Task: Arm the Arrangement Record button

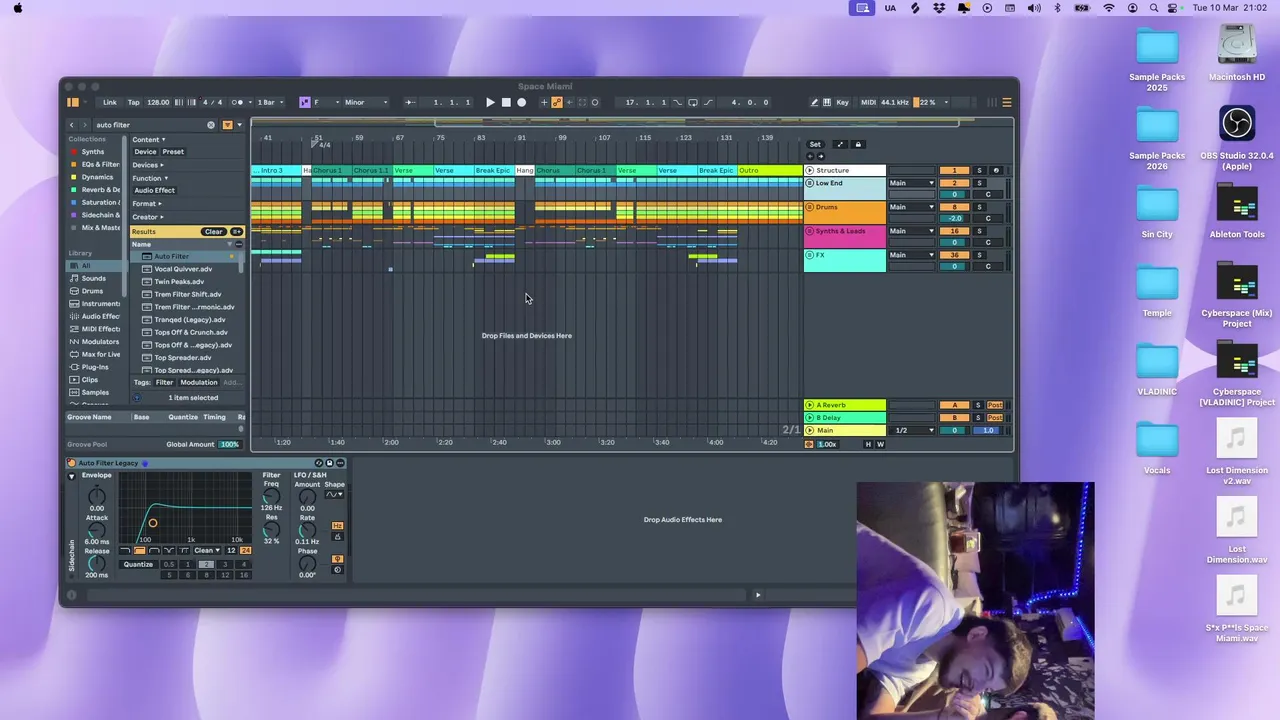Action: point(521,102)
